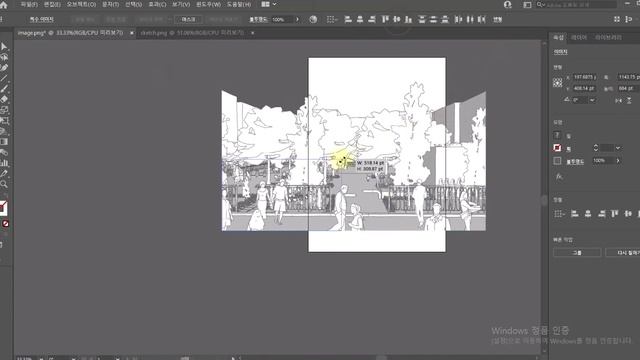Click the reference point locator grid
The image size is (640, 360).
[x=558, y=83]
